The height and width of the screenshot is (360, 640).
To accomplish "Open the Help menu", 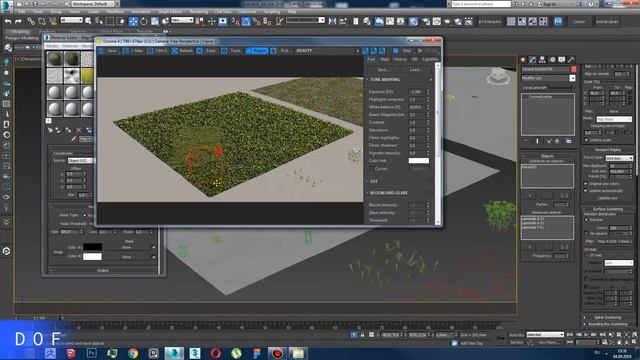I will coord(292,12).
